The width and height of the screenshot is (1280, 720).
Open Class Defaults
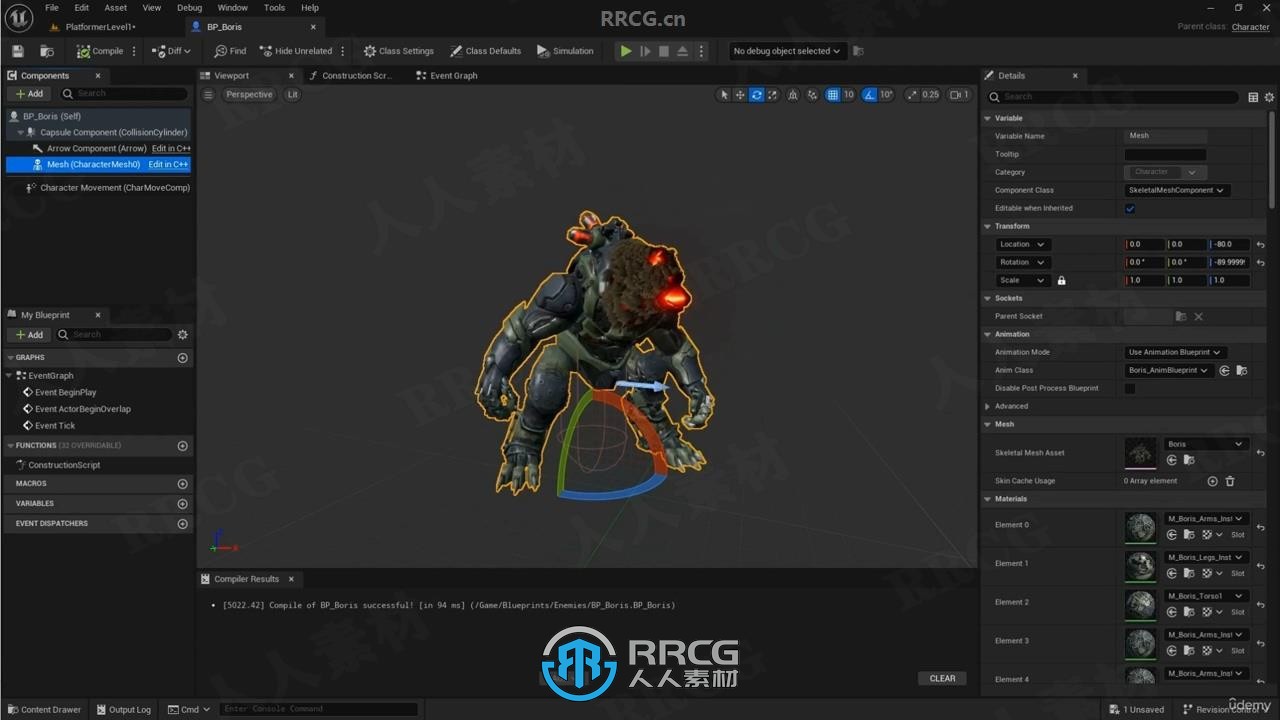486,51
